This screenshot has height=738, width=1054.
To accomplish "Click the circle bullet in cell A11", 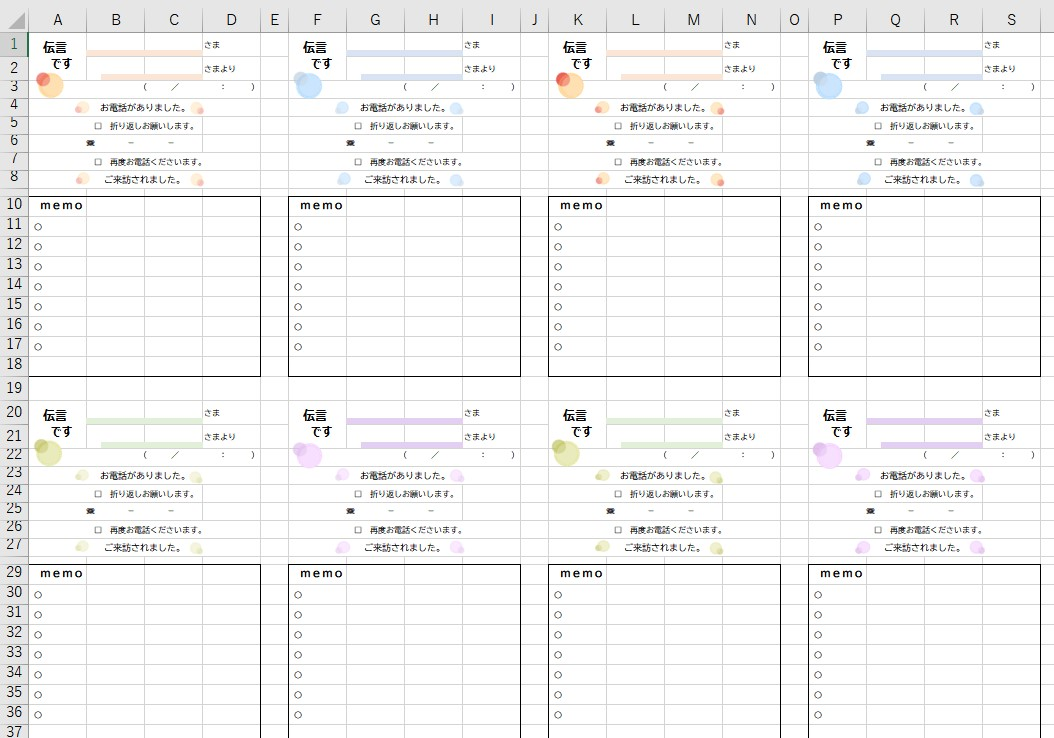I will (38, 227).
